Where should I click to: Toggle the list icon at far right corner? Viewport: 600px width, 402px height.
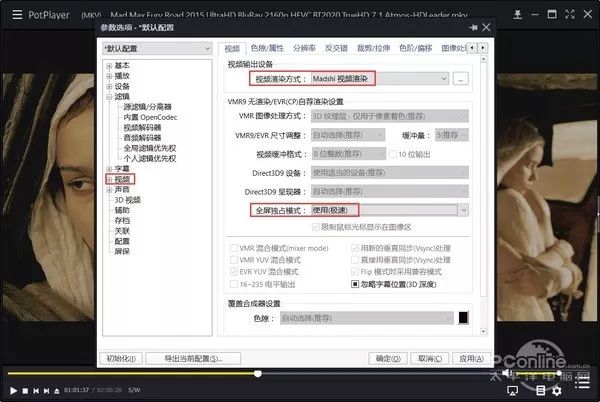584,381
